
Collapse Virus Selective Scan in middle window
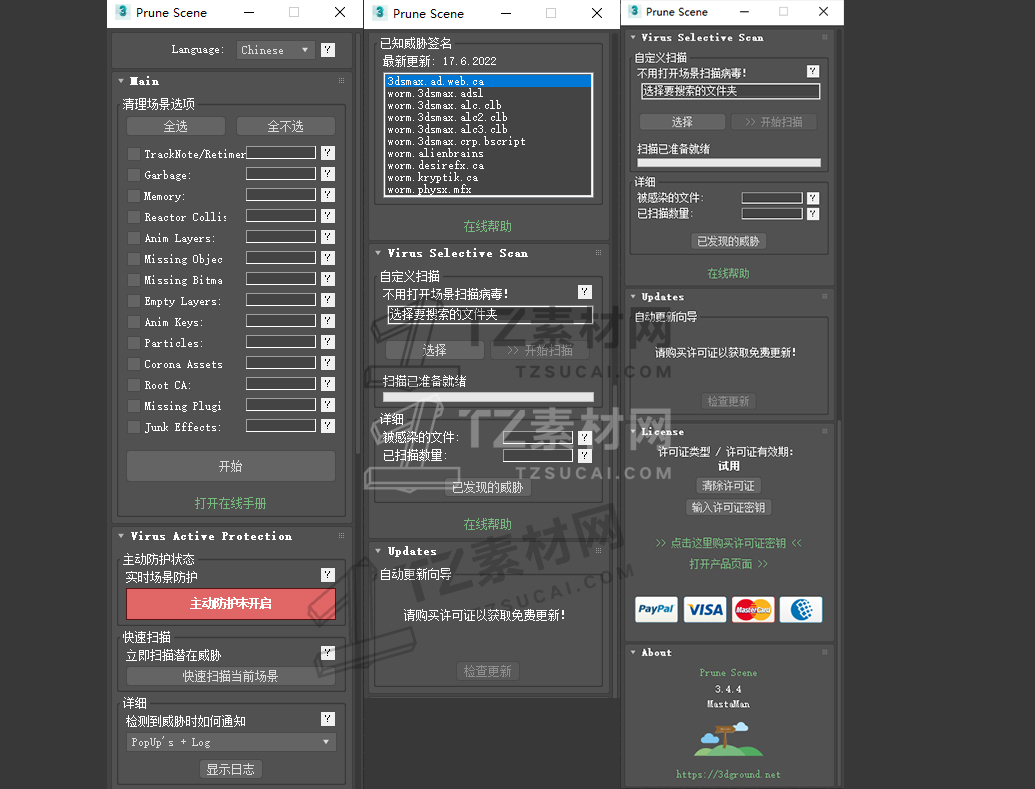(378, 253)
